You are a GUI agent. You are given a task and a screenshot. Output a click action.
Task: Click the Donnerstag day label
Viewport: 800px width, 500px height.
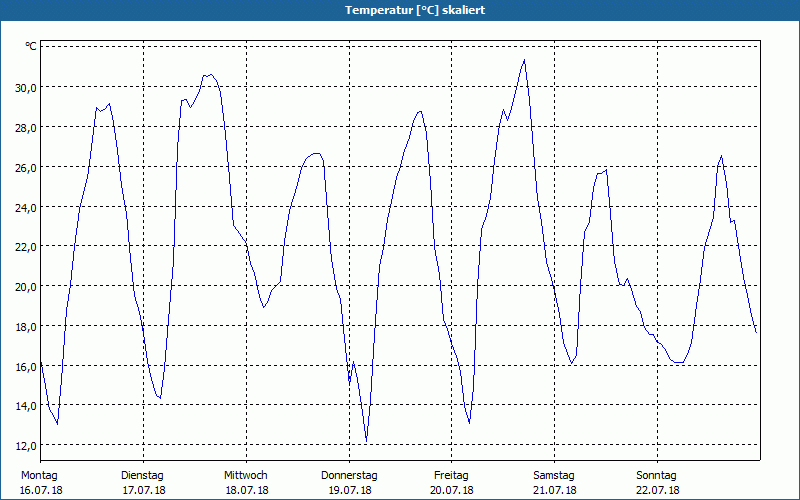(349, 476)
